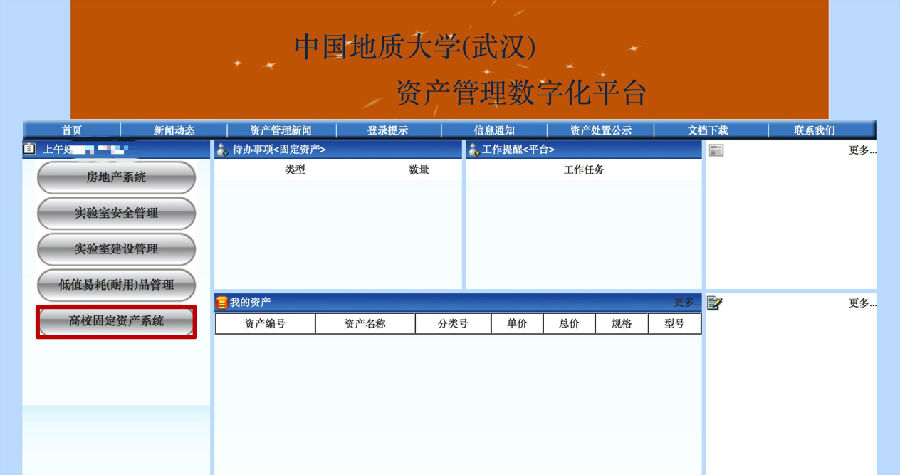The height and width of the screenshot is (475, 900).
Task: Click the 总价 column header
Action: (569, 324)
